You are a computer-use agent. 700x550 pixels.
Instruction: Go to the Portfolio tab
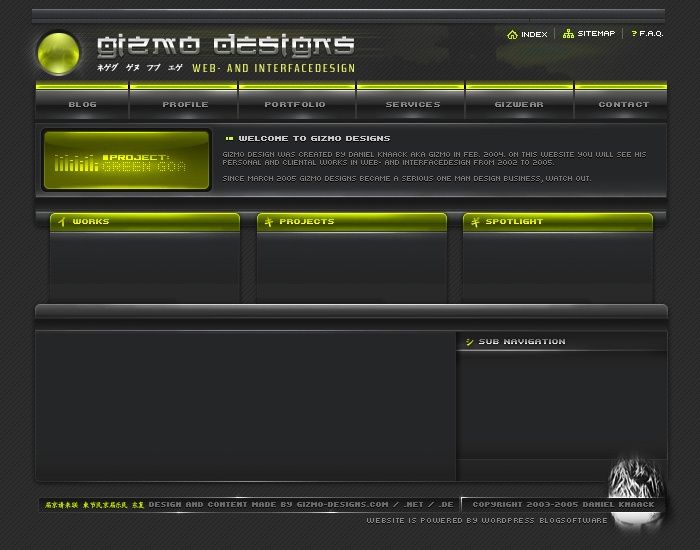[x=295, y=104]
